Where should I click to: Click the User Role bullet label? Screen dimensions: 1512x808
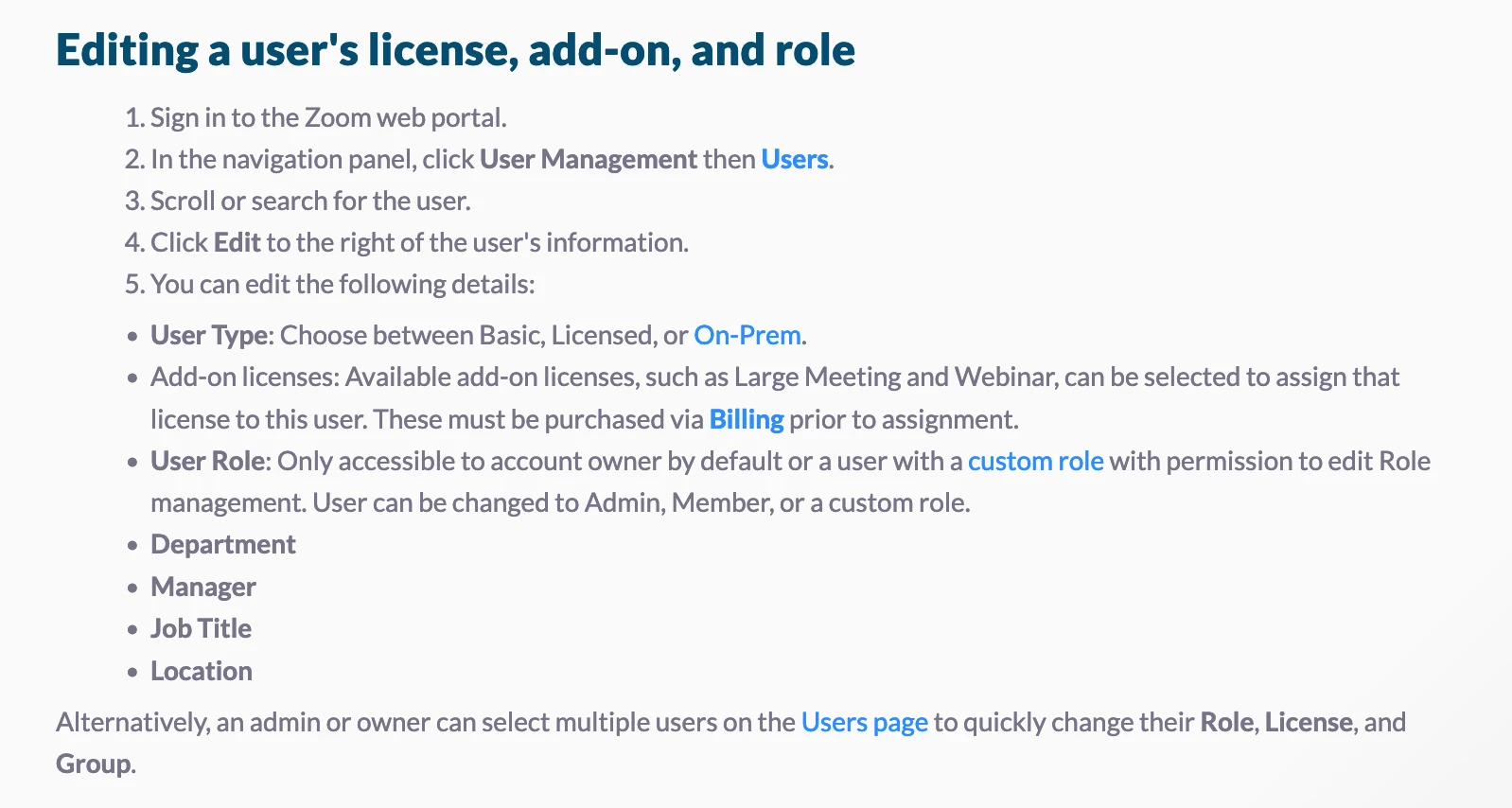(x=210, y=461)
